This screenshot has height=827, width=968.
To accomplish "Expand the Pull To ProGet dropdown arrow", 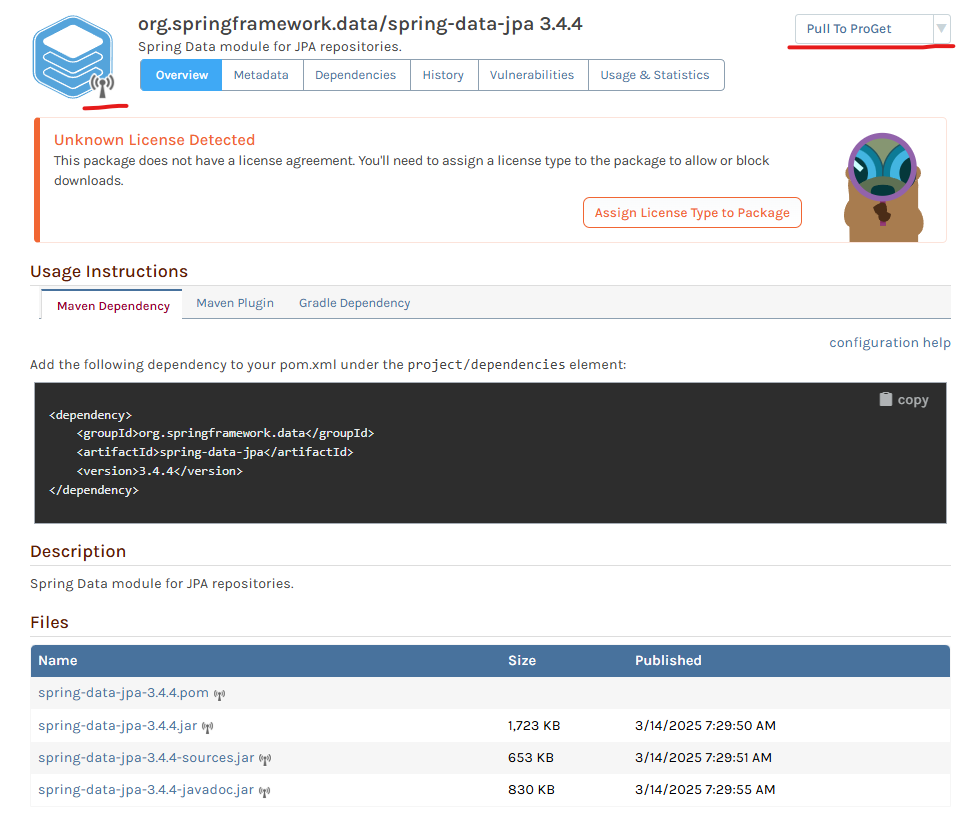I will pos(941,28).
